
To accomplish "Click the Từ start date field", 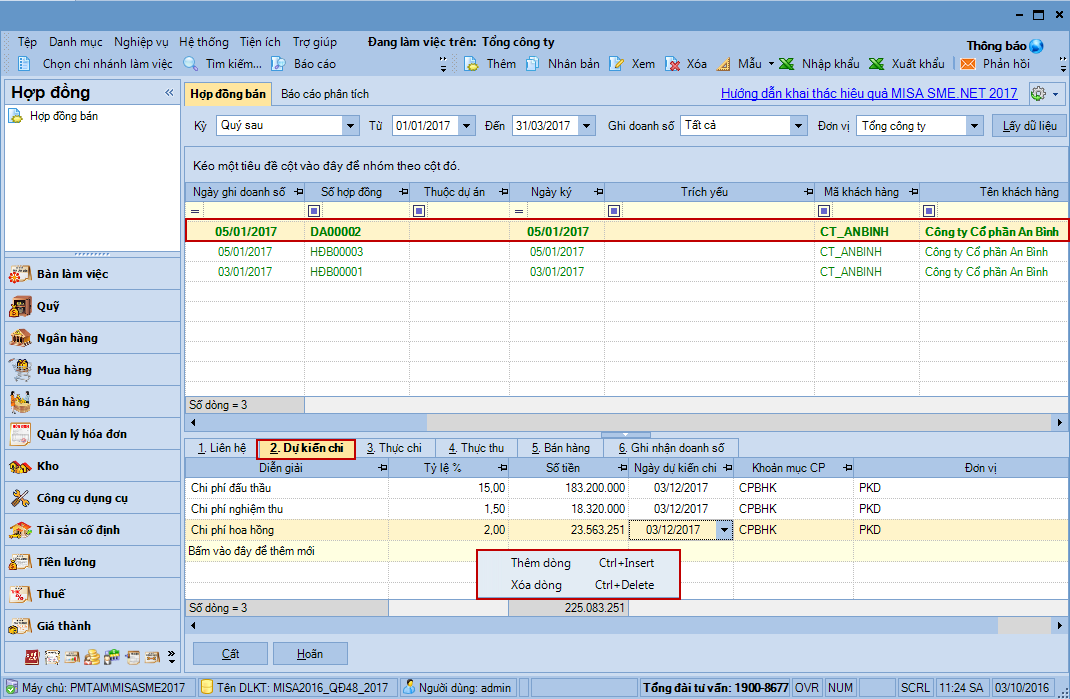I will (424, 126).
